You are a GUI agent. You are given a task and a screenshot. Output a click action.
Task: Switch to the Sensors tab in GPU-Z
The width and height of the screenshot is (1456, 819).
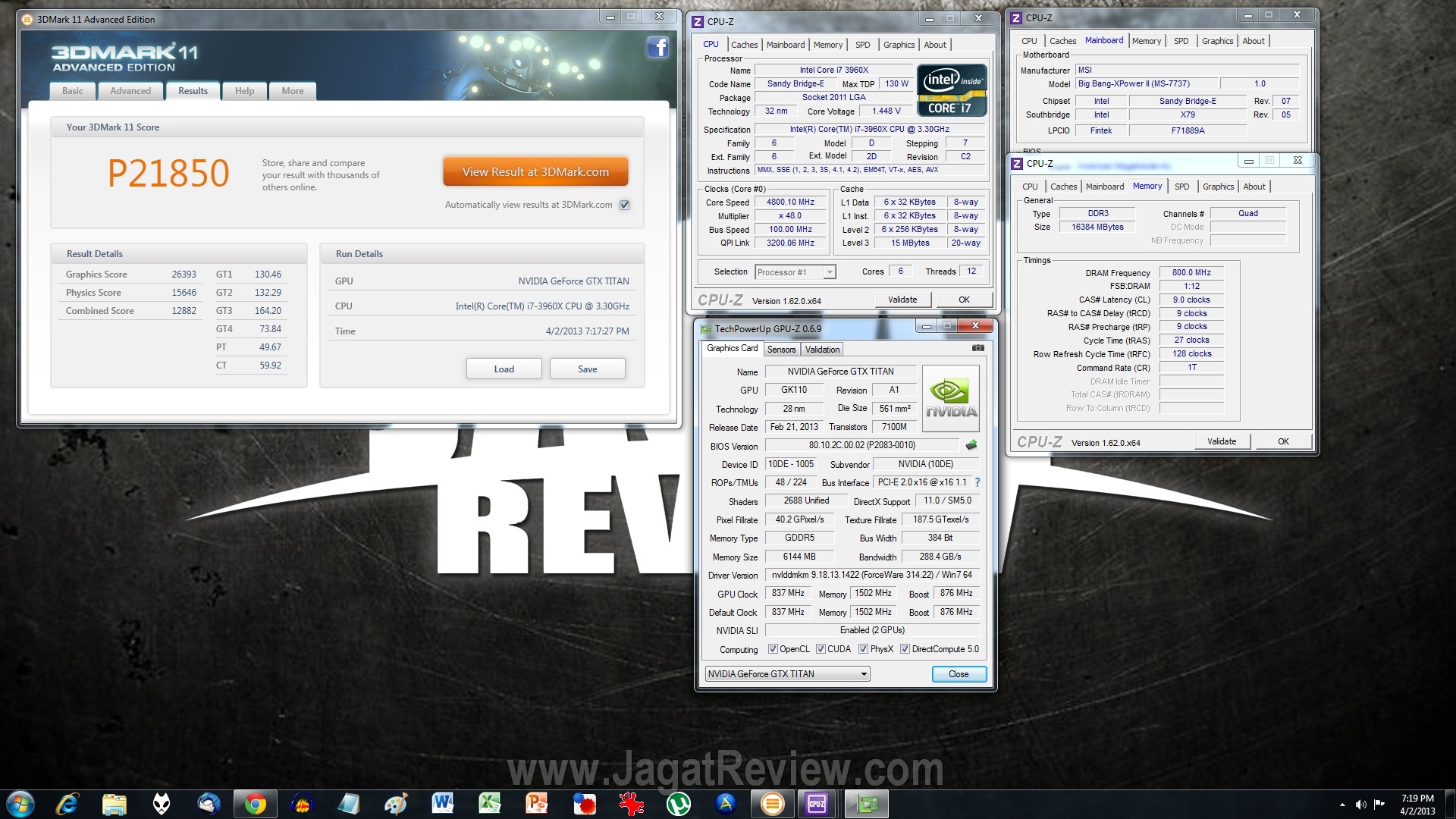coord(781,350)
